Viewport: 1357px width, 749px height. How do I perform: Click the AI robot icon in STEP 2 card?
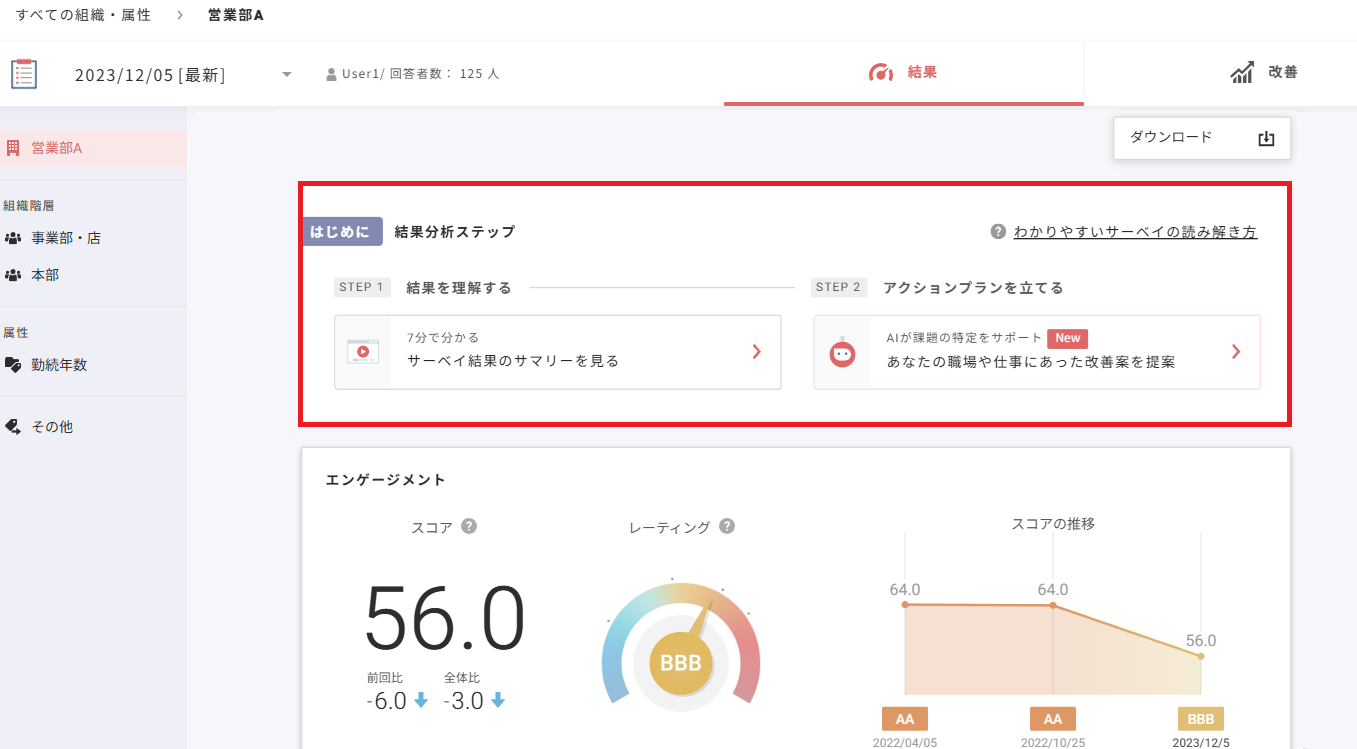pyautogui.click(x=841, y=352)
